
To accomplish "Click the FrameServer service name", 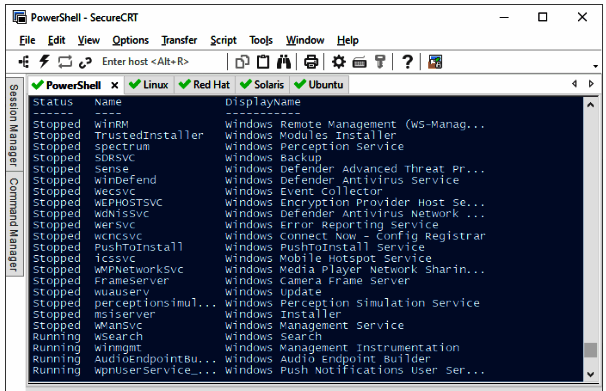I will tap(132, 281).
